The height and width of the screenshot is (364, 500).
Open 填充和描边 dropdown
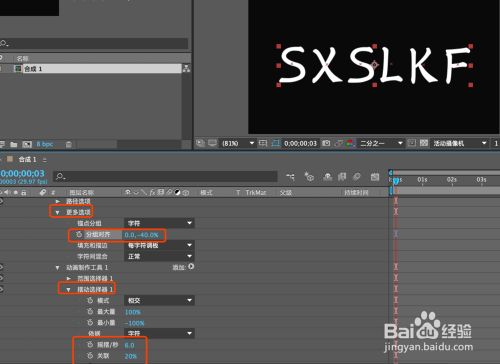pos(159,245)
